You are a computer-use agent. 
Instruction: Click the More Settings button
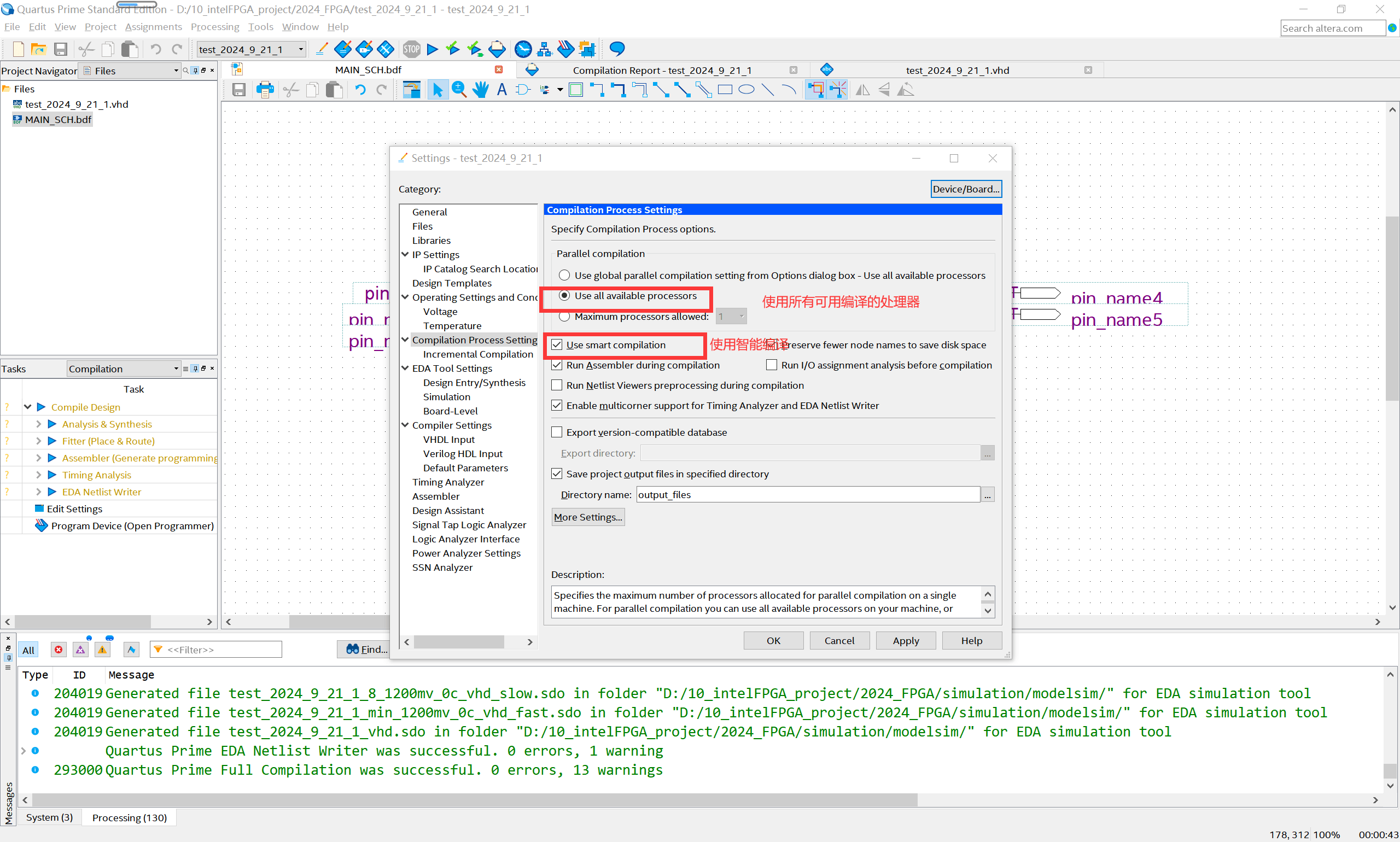point(587,517)
